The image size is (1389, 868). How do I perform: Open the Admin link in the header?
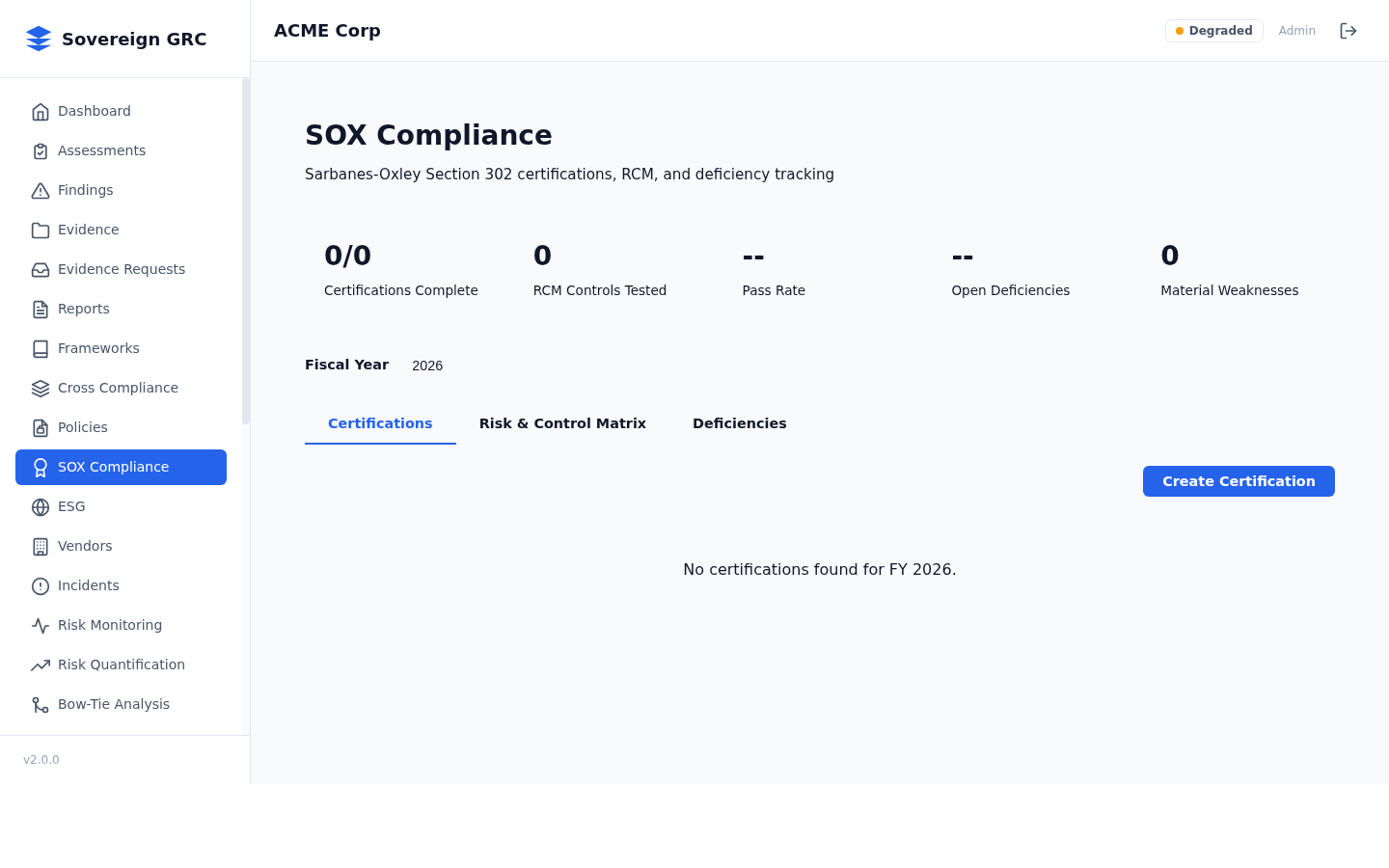(1296, 30)
